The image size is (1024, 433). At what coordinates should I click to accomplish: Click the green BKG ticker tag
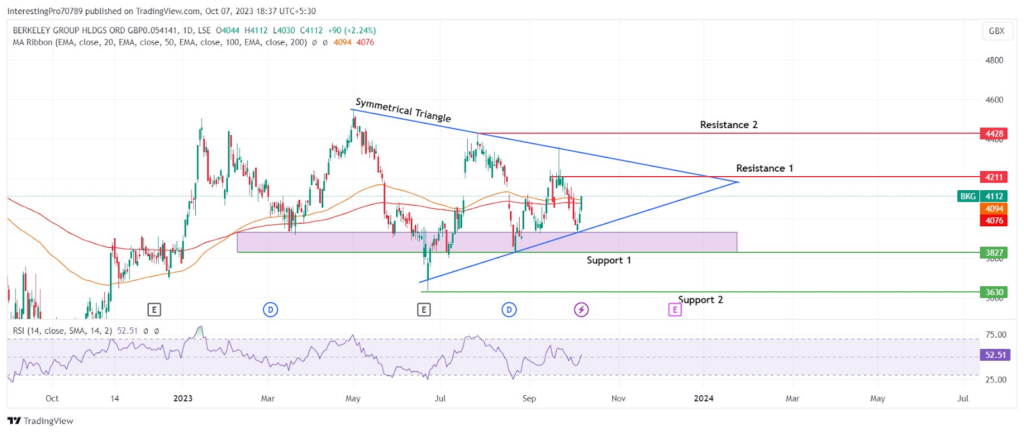(x=968, y=196)
